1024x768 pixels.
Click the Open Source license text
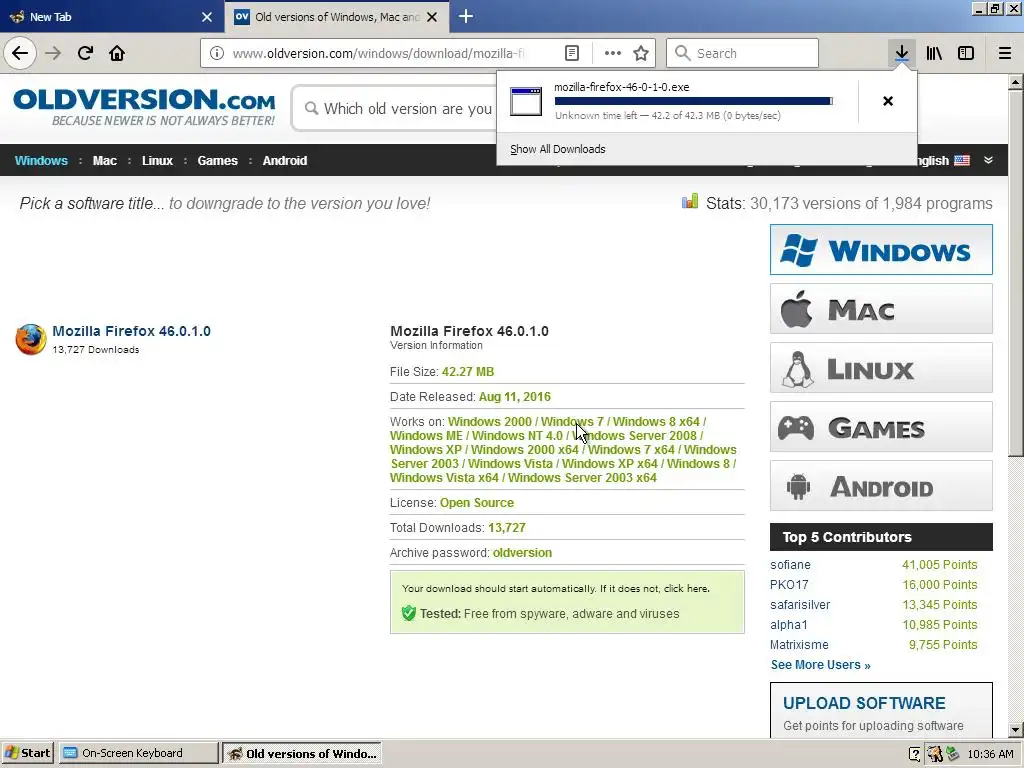477,503
